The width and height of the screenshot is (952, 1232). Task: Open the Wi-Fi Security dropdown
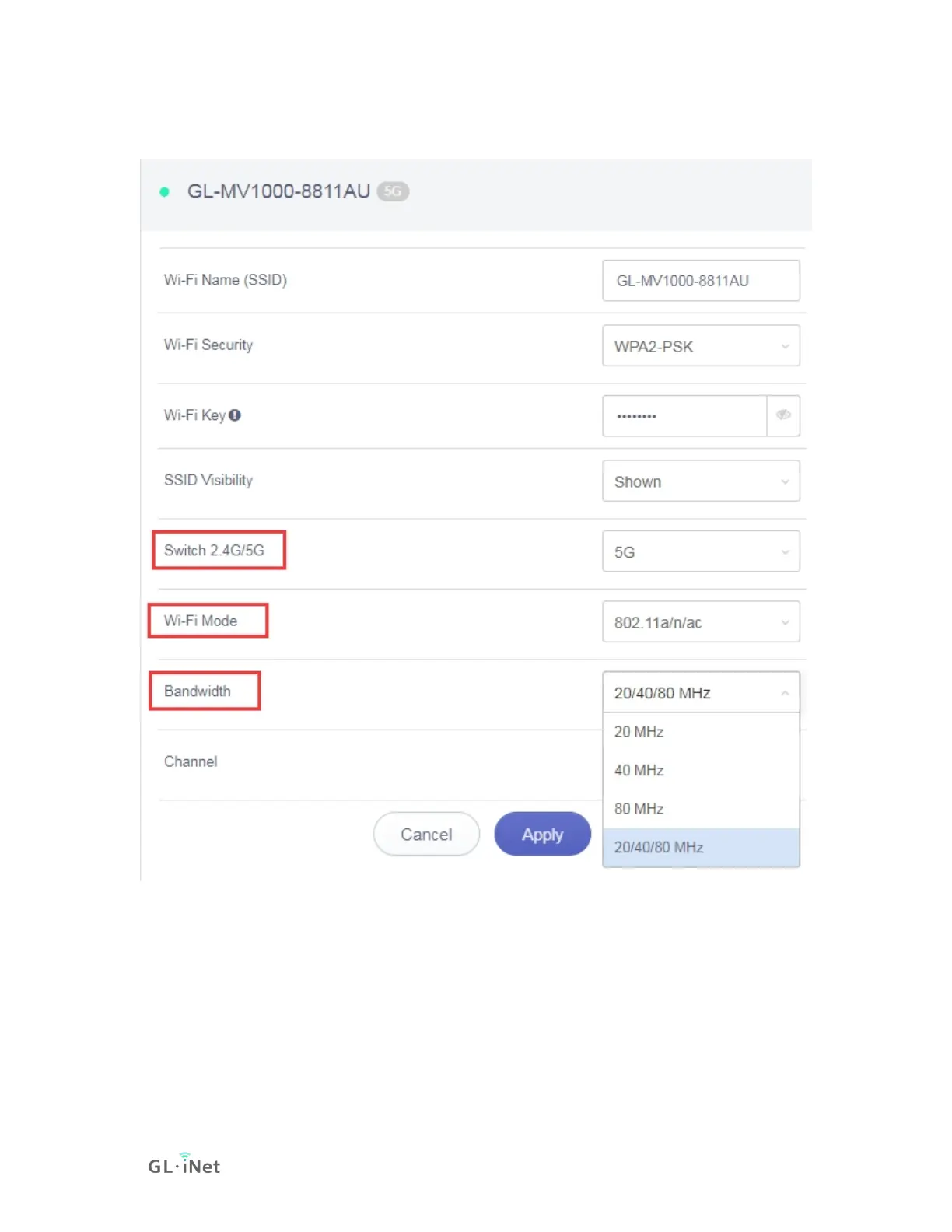click(701, 346)
